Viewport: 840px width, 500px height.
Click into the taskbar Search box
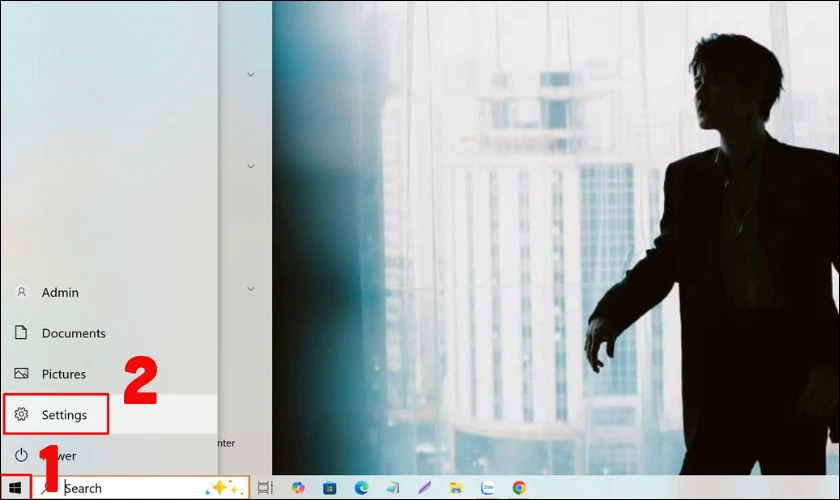[x=140, y=488]
